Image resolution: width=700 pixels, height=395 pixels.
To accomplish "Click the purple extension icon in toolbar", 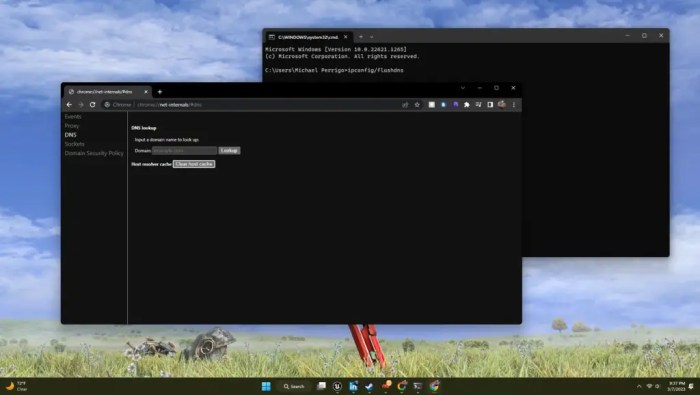I will click(x=455, y=104).
